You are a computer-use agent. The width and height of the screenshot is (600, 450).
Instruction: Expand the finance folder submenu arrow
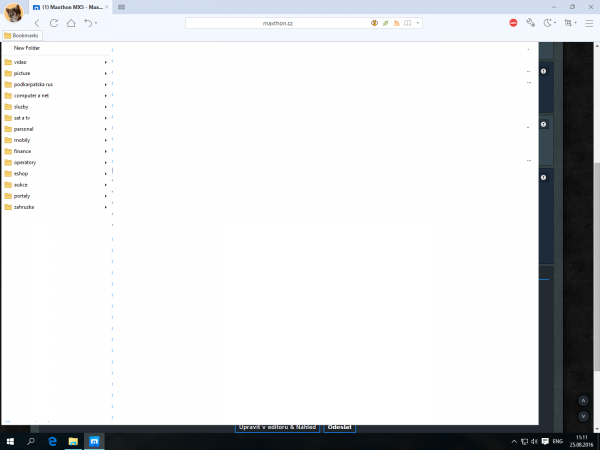(106, 151)
